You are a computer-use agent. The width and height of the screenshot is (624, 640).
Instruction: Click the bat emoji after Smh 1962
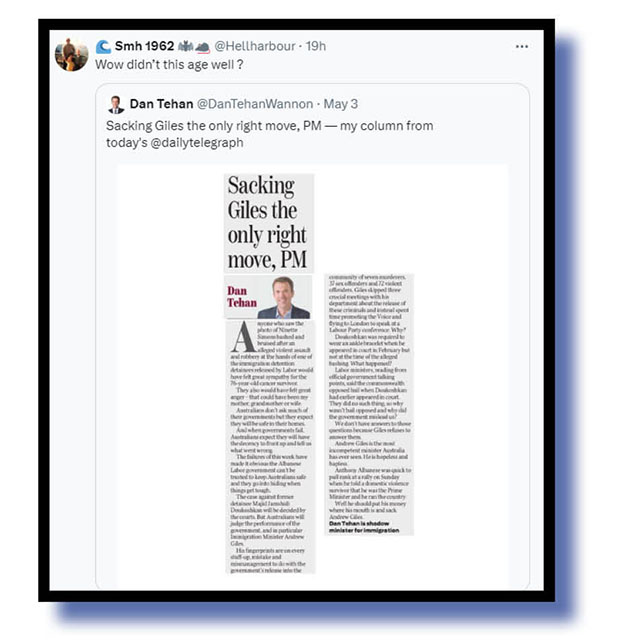pyautogui.click(x=185, y=47)
